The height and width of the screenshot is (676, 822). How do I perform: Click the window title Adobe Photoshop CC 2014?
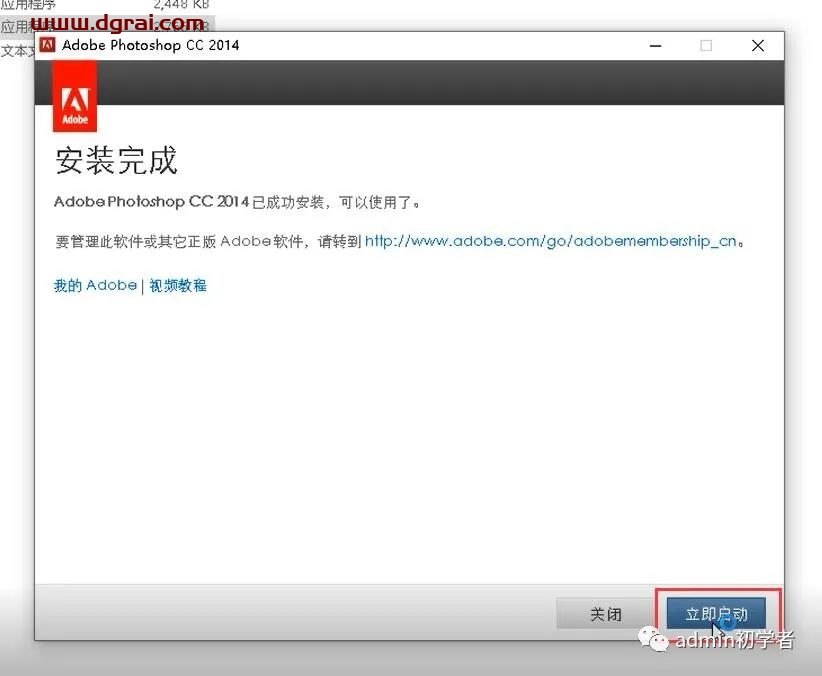tap(150, 45)
